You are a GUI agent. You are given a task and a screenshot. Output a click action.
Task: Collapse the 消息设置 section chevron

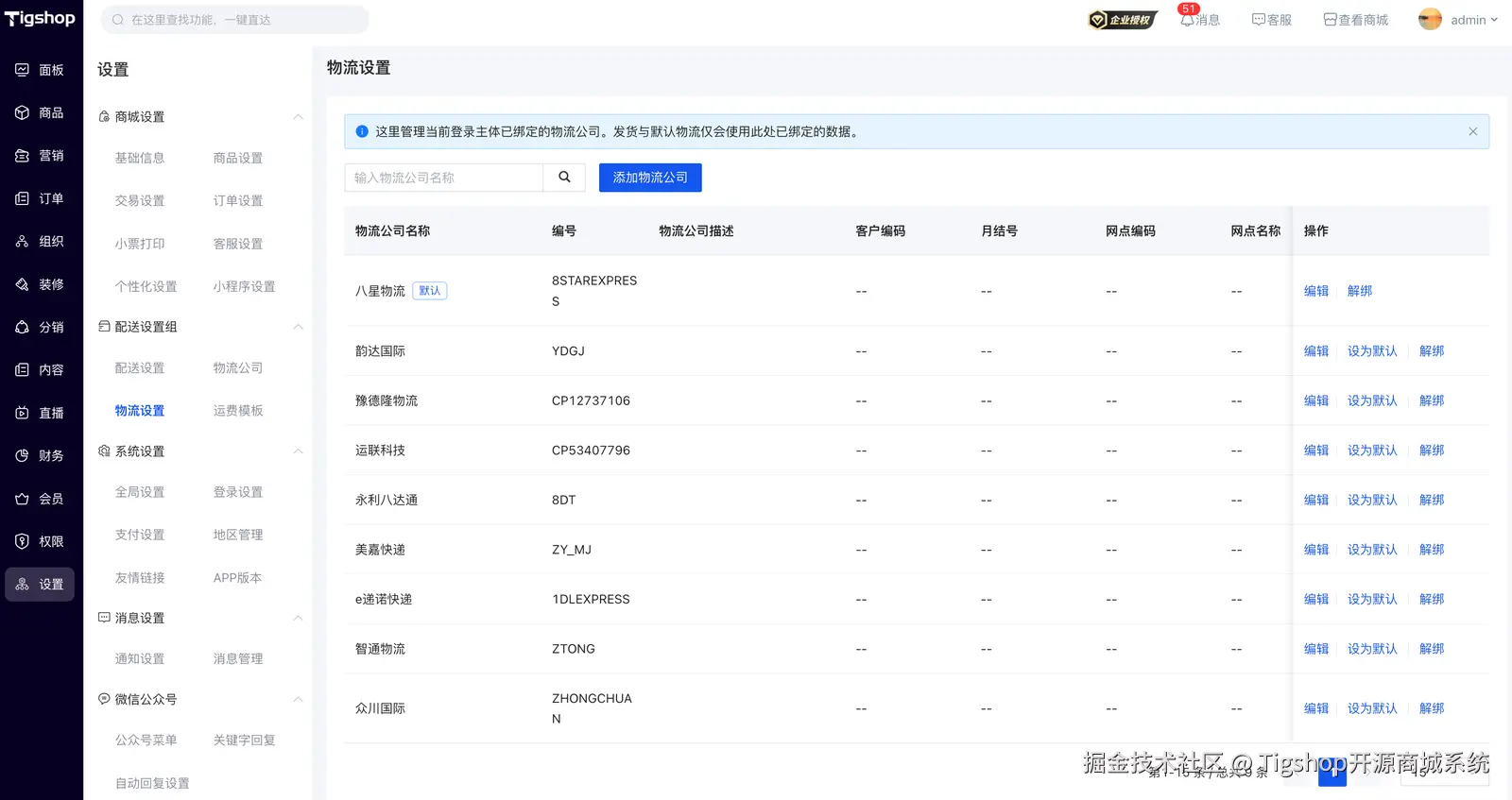click(x=298, y=618)
